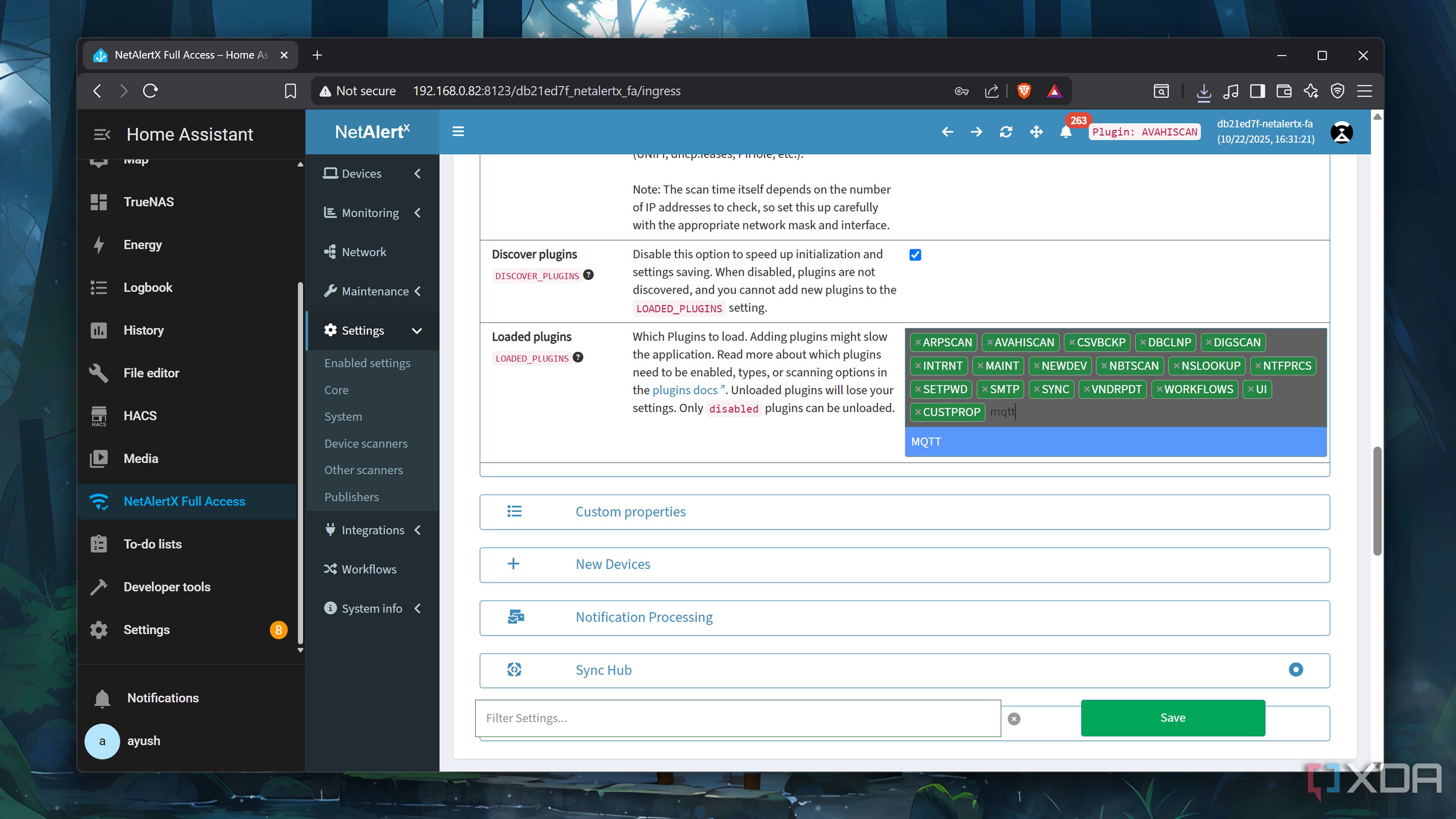This screenshot has width=1456, height=819.
Task: Collapse the Home Assistant sidebar menu icon
Action: (102, 135)
